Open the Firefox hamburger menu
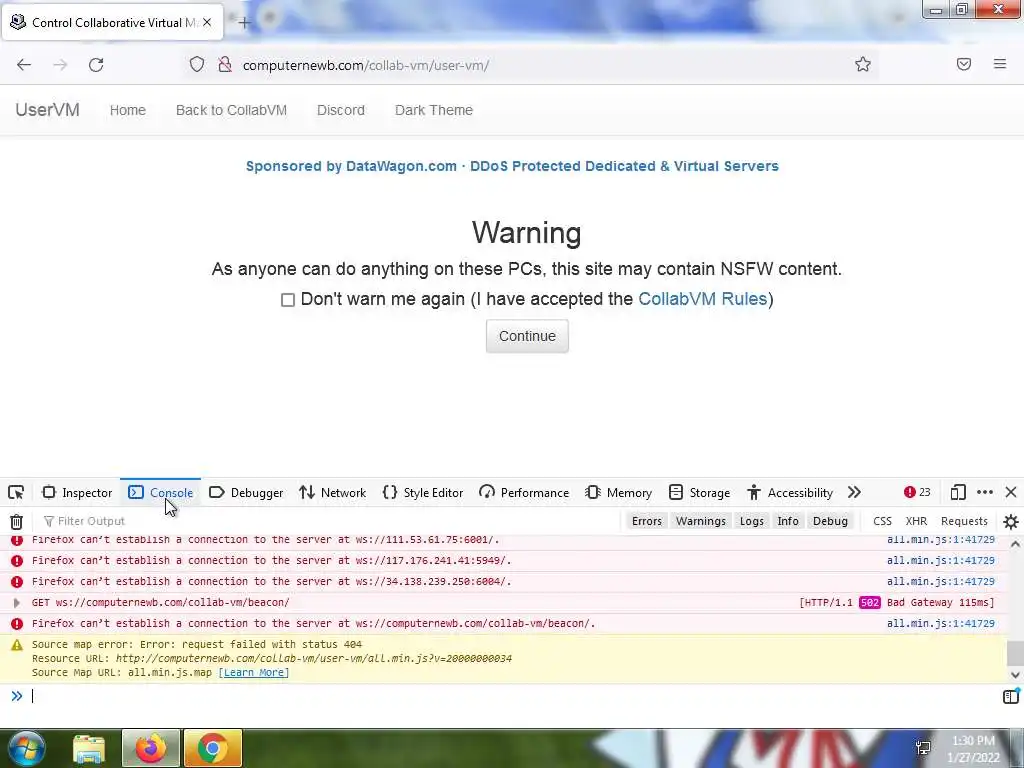 (1000, 64)
